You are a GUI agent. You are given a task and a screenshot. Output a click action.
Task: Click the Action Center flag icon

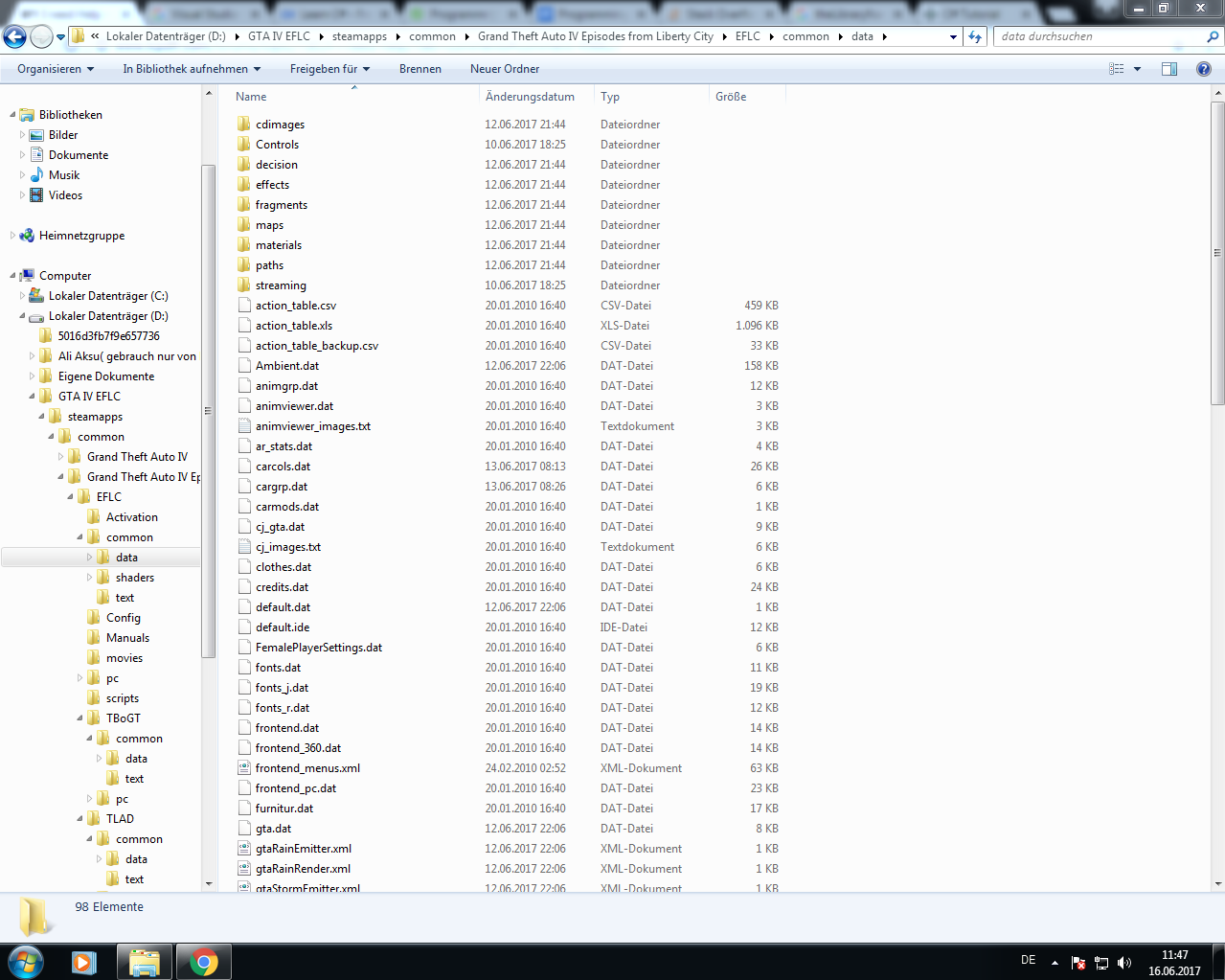(x=1078, y=963)
